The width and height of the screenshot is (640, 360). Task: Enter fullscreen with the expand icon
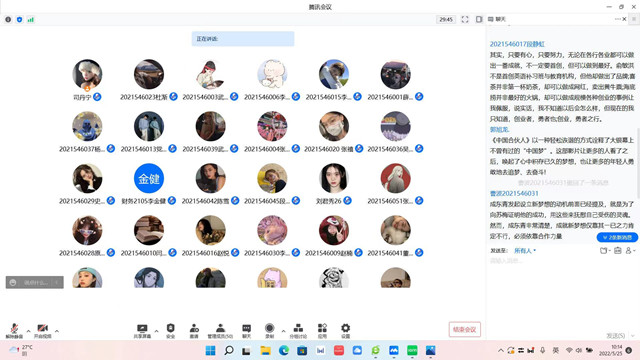pyautogui.click(x=465, y=19)
